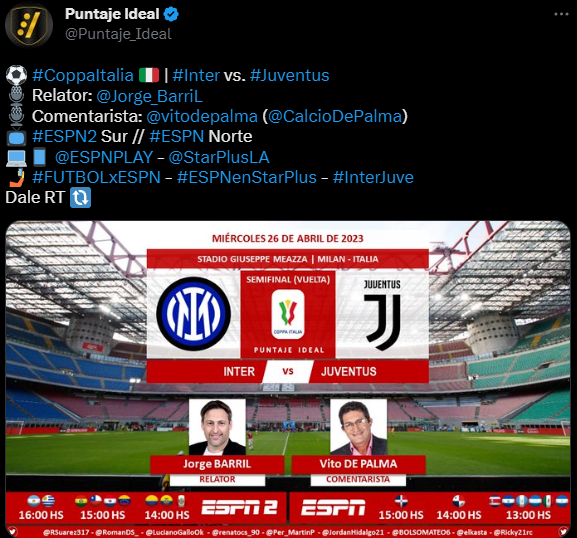Visit the @CalcioDePalma mention
The image size is (577, 538).
(335, 116)
